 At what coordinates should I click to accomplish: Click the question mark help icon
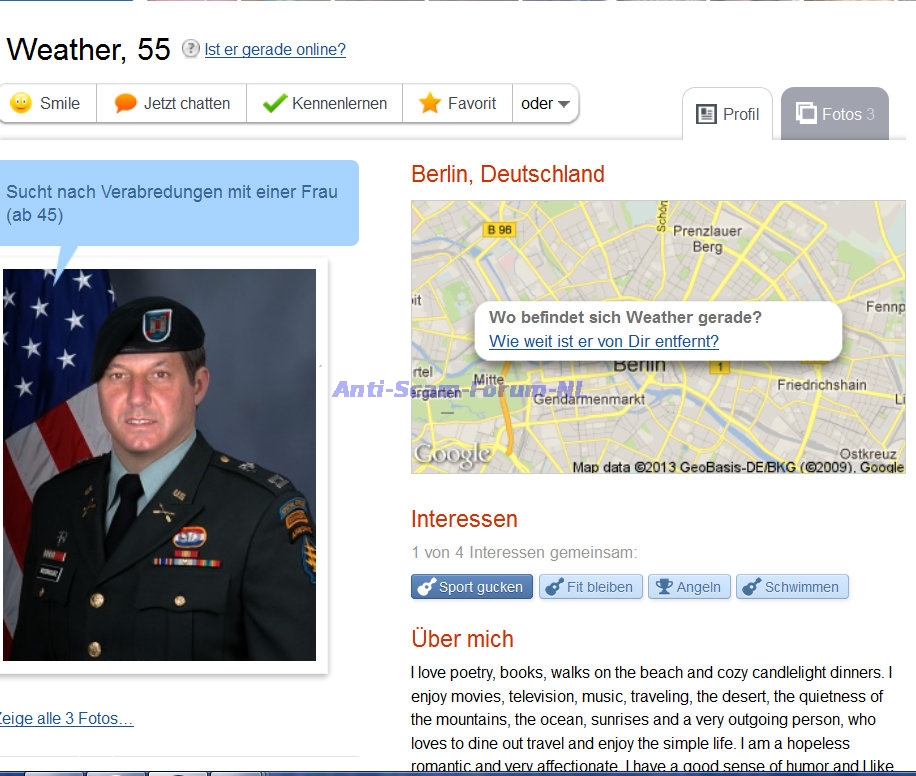(x=190, y=48)
